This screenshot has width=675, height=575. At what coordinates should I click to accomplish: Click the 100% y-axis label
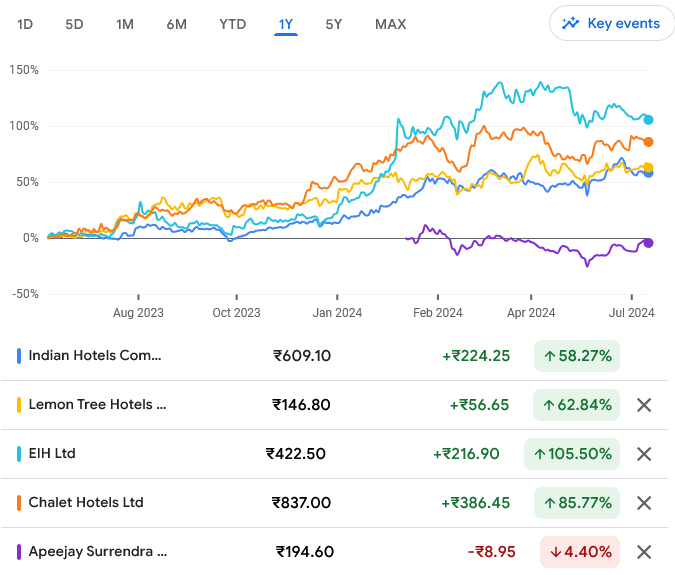click(x=24, y=126)
